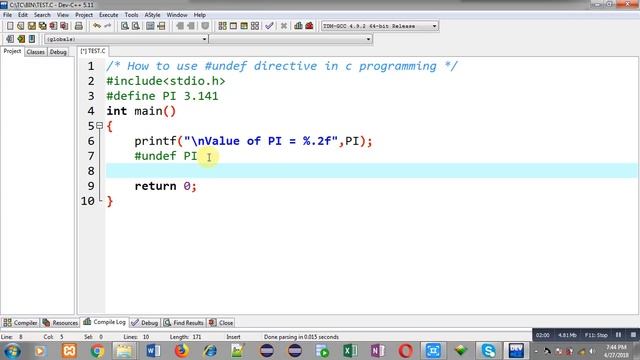Open the Search menu
Screen dimensions: 640x360
[x=42, y=15]
